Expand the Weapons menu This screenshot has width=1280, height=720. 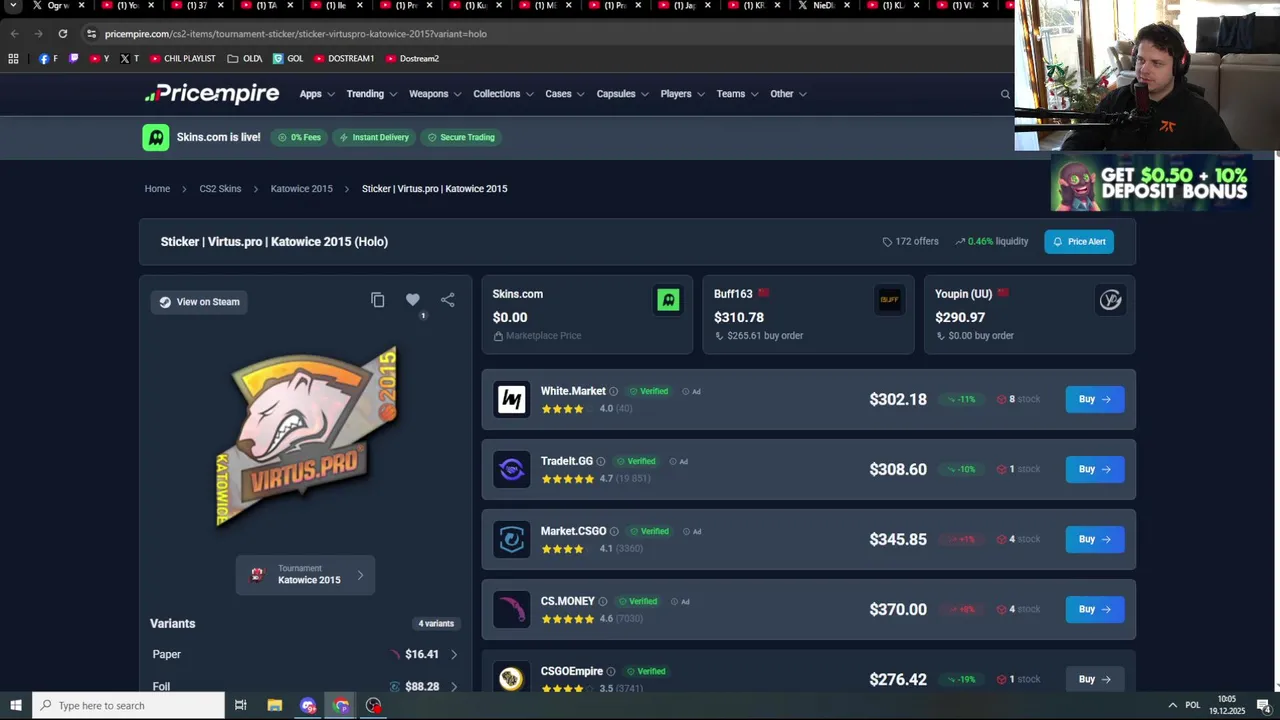click(x=435, y=94)
